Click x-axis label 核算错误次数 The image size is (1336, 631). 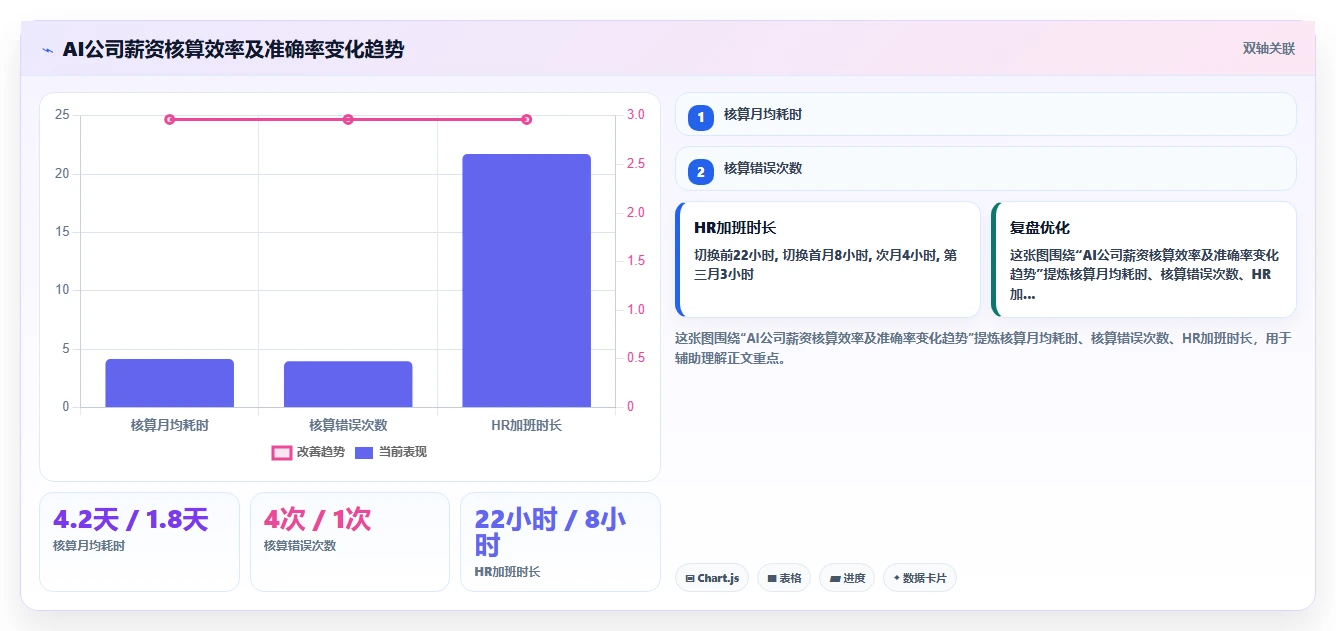(348, 425)
